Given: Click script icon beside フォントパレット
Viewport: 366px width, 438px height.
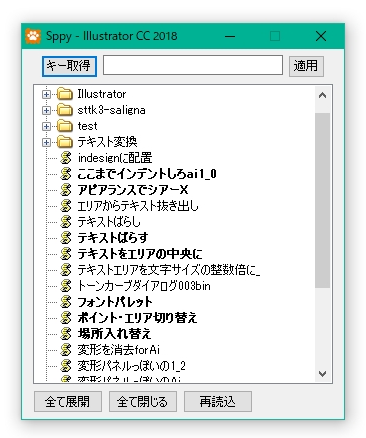Looking at the screenshot, I should tap(66, 302).
